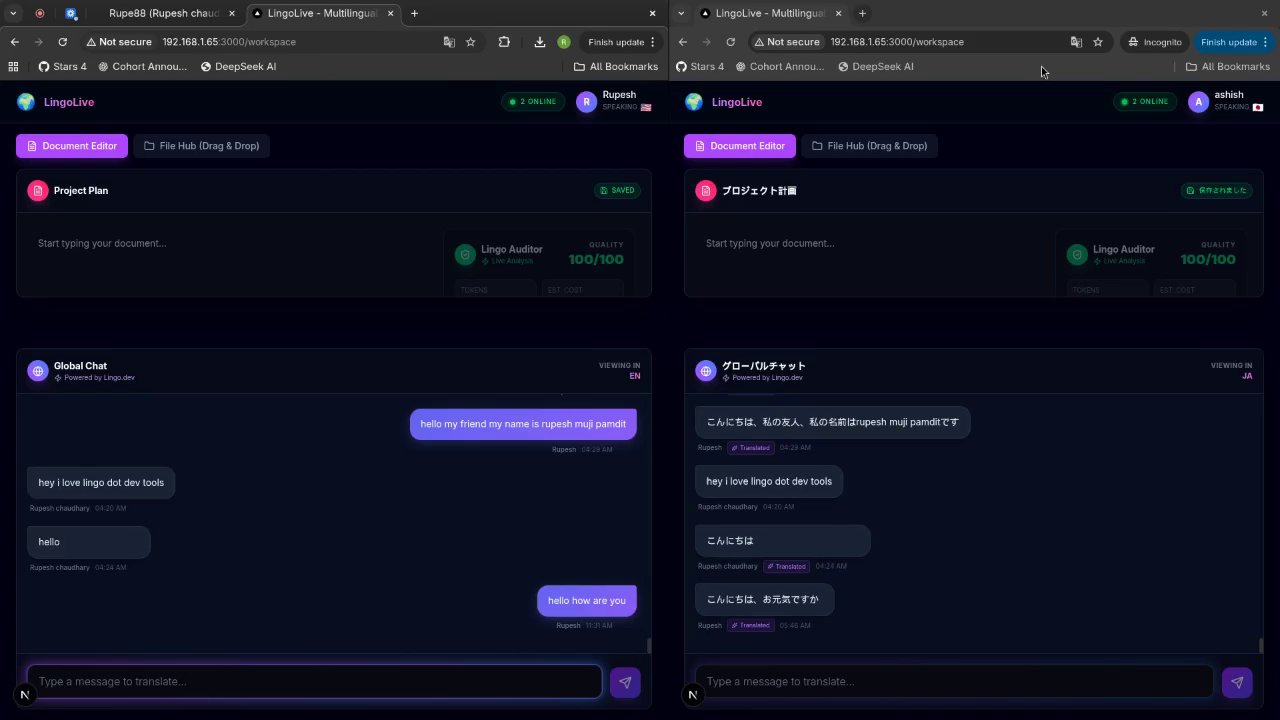Open Cohort Announ... bookmark in left window

coord(143,67)
